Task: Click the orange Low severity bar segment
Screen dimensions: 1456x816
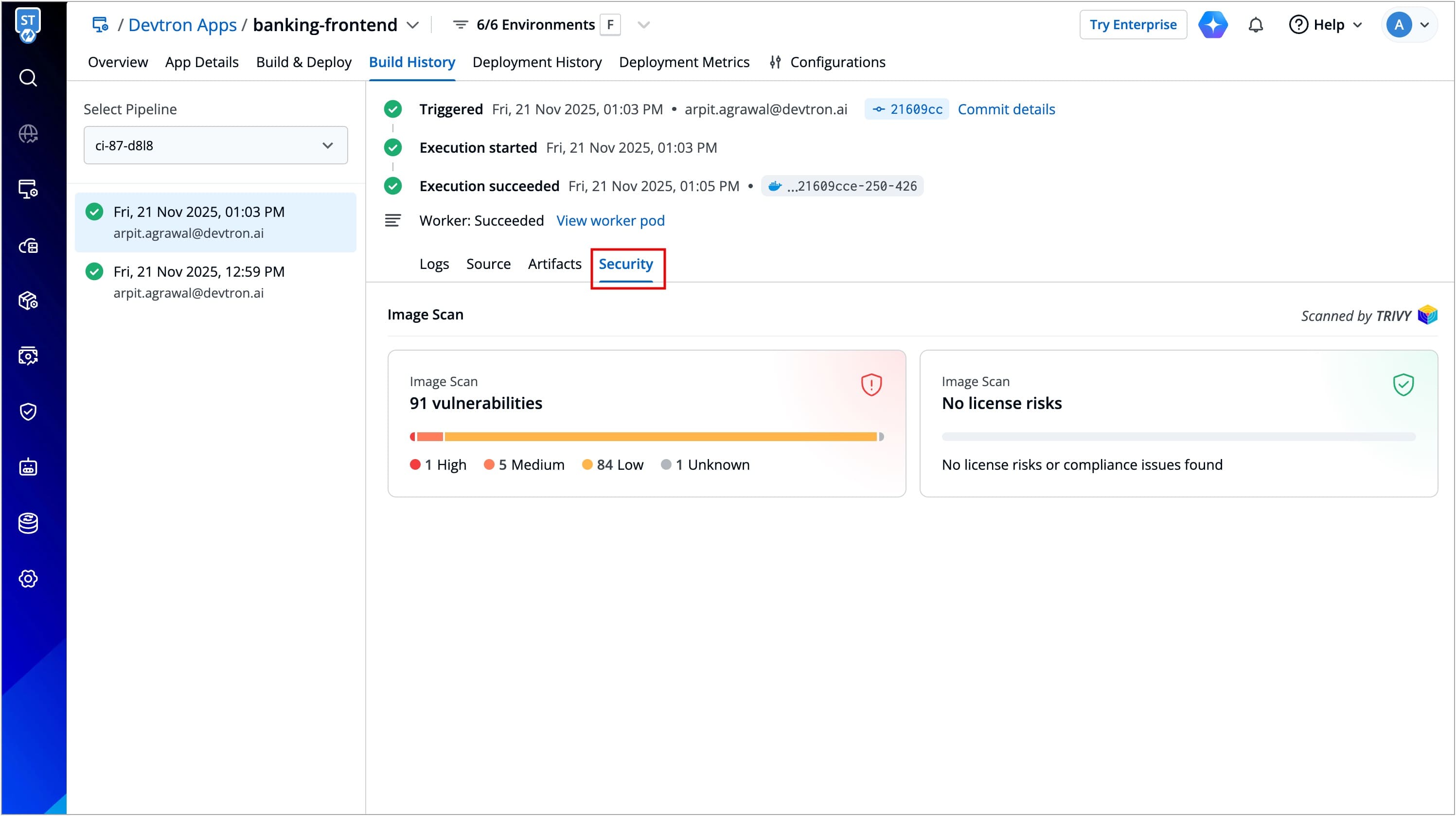Action: click(660, 437)
